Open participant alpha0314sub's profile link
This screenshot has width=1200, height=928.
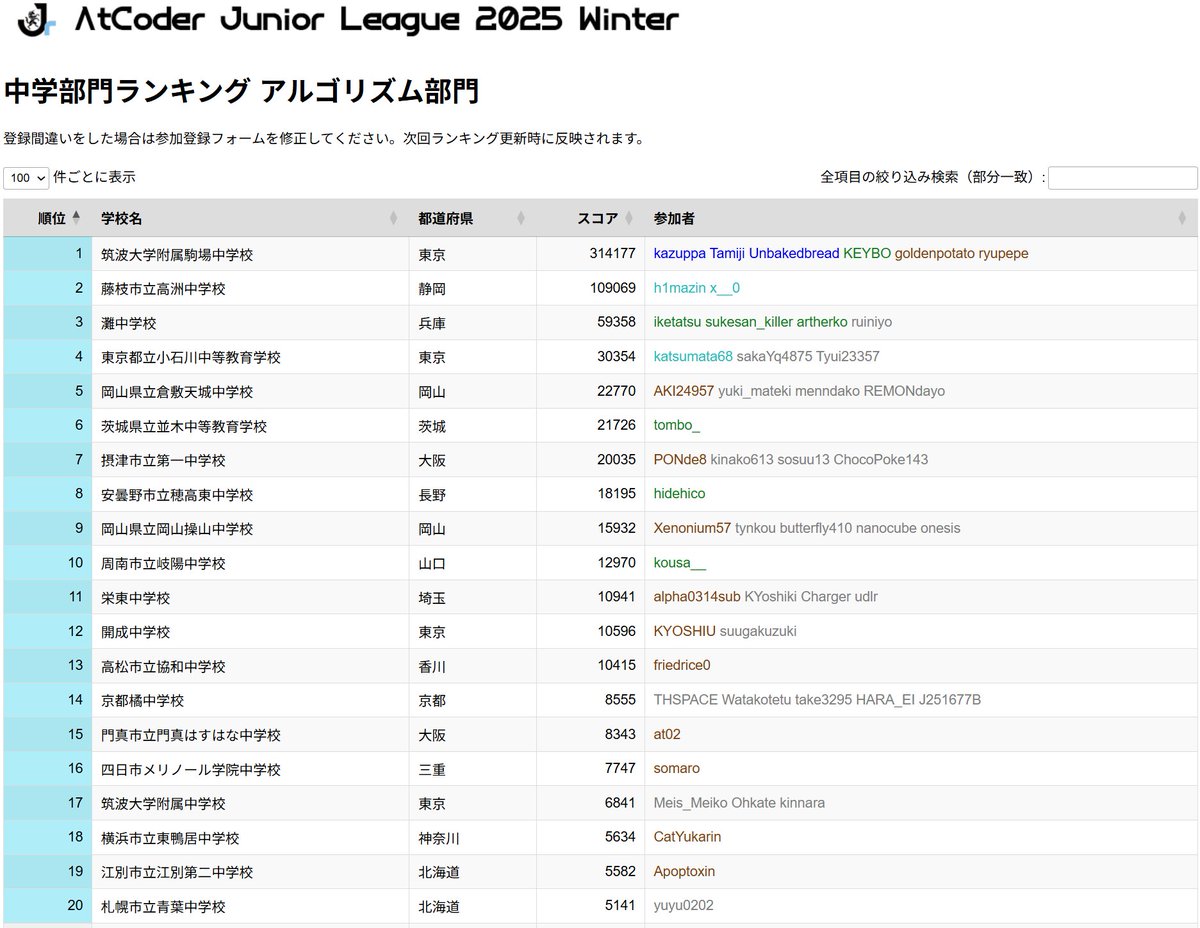click(x=697, y=596)
